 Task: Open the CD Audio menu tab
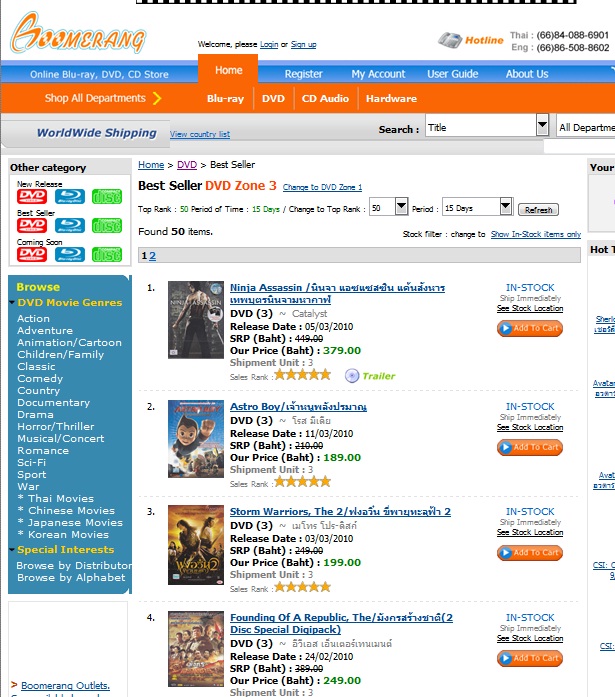(325, 99)
